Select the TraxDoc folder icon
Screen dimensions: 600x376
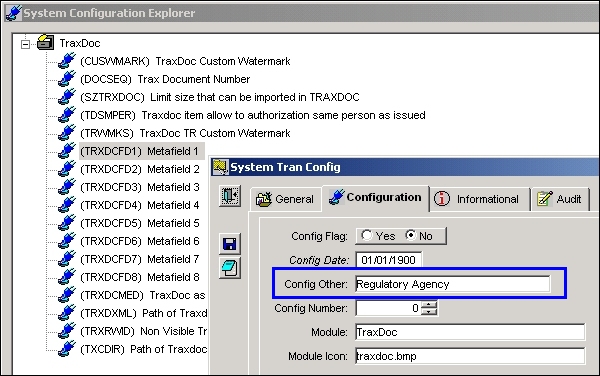point(46,42)
